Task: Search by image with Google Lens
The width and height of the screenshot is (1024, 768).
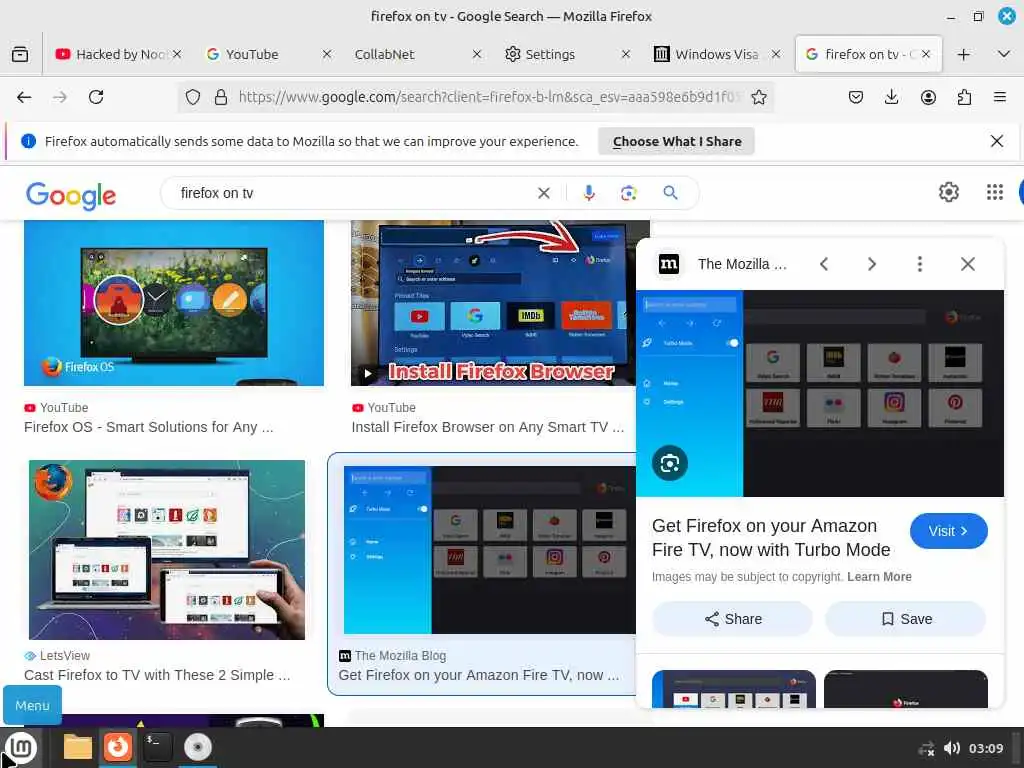Action: click(628, 193)
